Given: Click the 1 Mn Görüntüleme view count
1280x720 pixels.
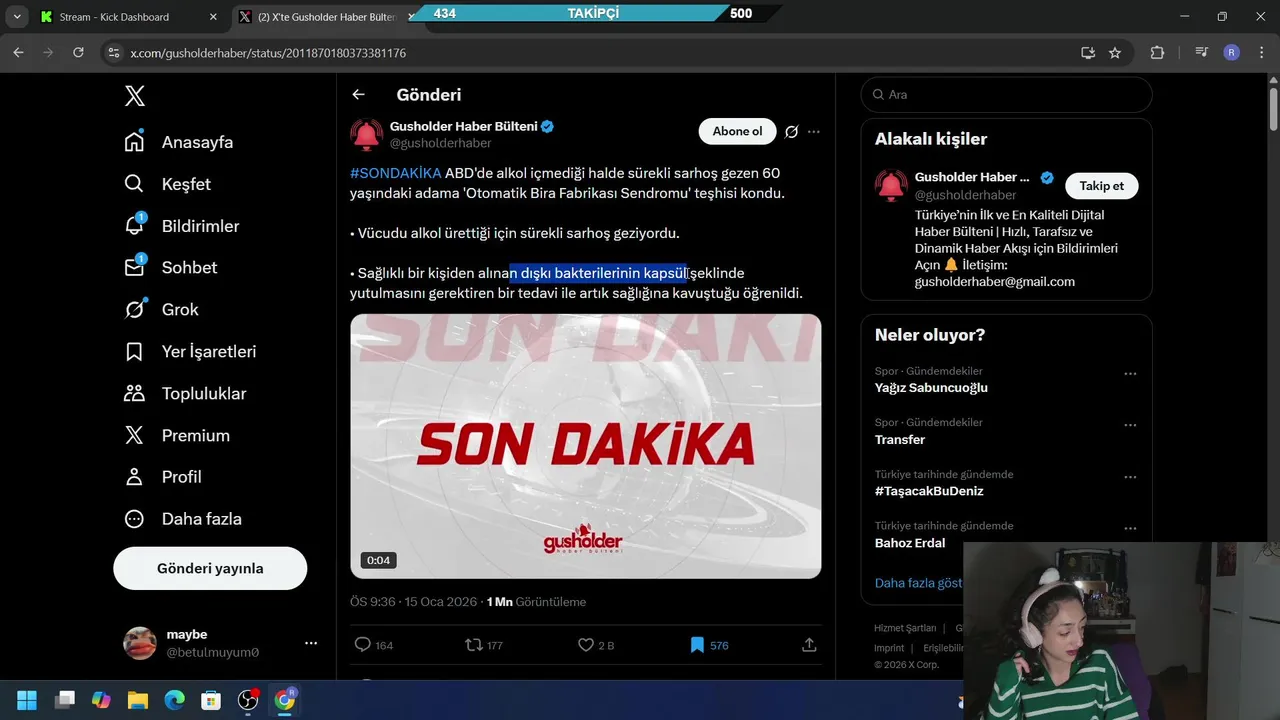Looking at the screenshot, I should [536, 602].
